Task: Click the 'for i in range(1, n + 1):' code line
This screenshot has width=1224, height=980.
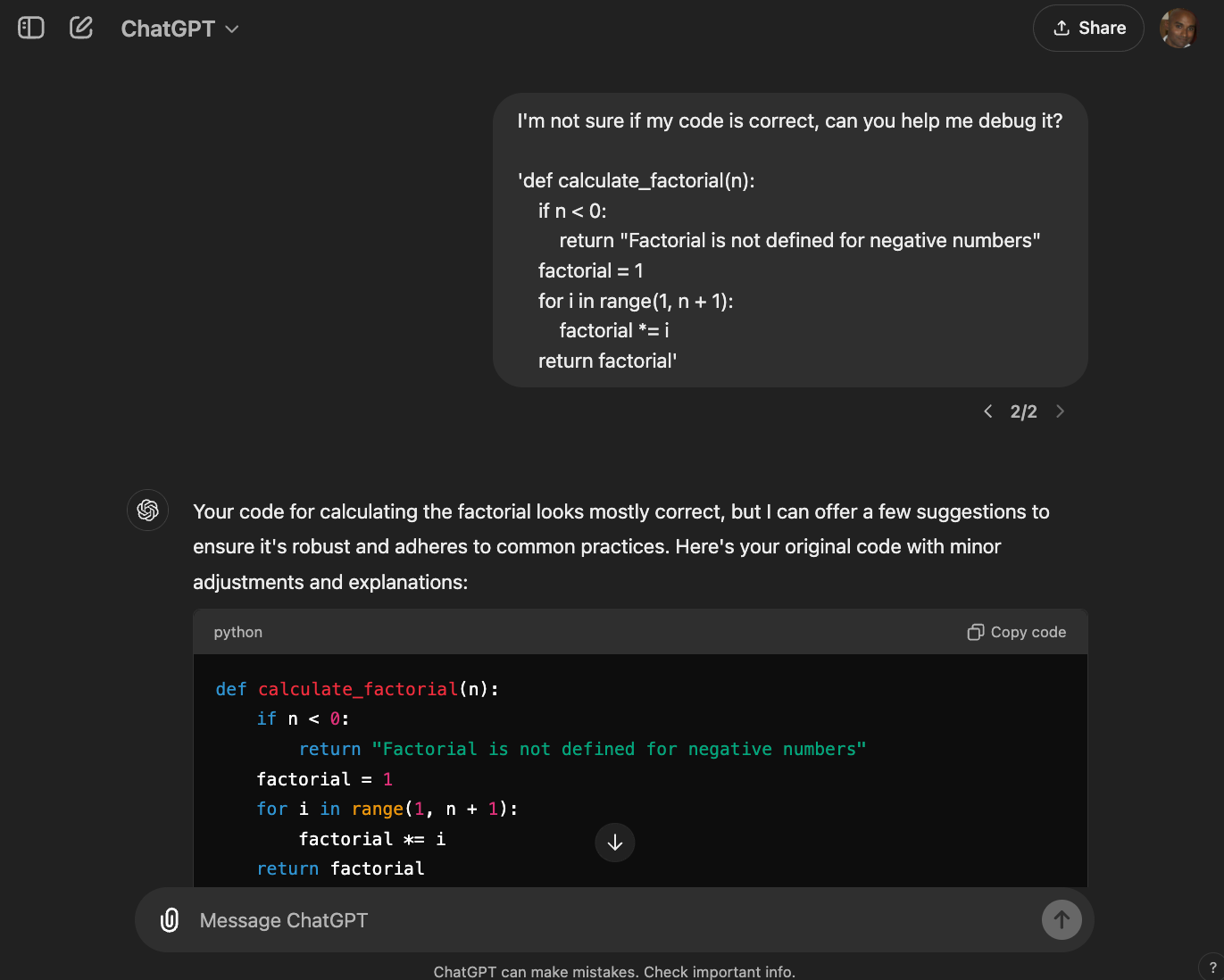Action: point(387,809)
